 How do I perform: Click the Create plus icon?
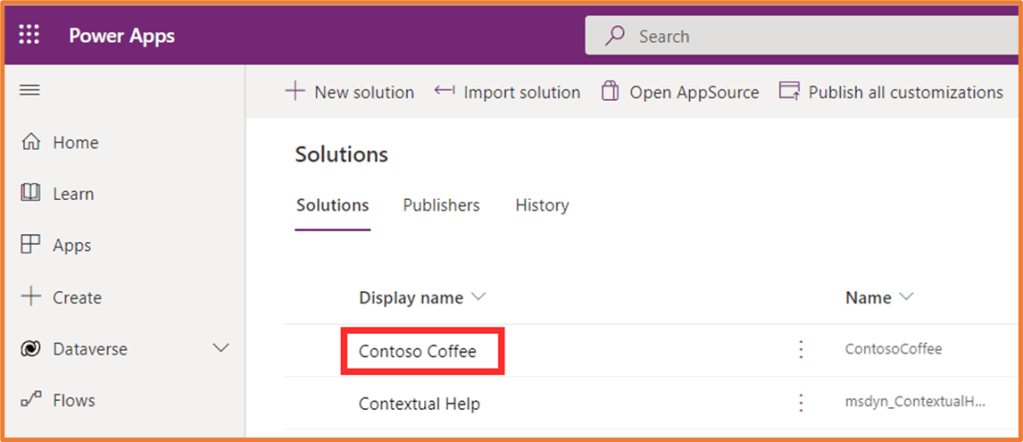click(x=31, y=297)
